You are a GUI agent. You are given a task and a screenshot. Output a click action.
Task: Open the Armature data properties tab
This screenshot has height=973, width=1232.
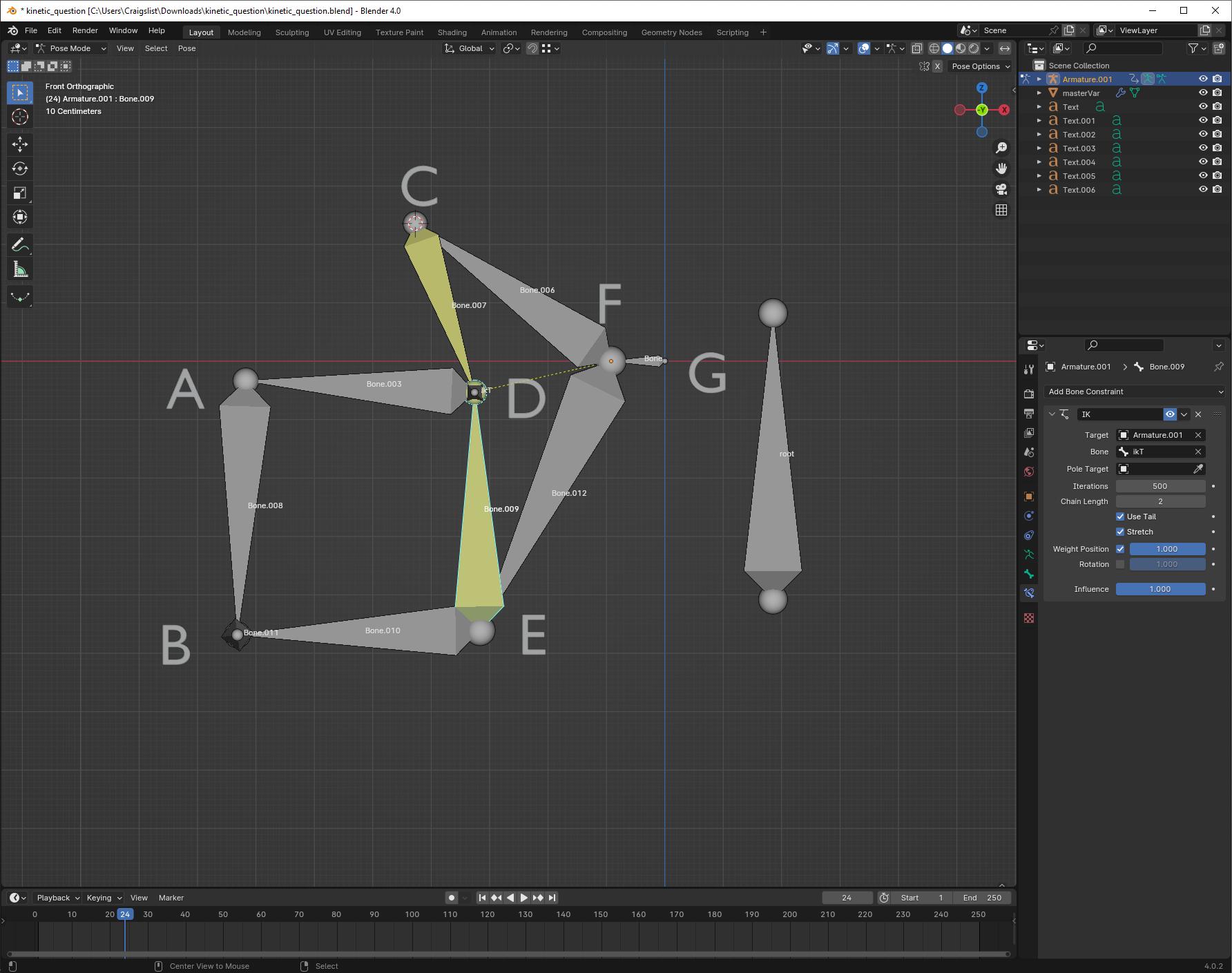click(x=1029, y=555)
